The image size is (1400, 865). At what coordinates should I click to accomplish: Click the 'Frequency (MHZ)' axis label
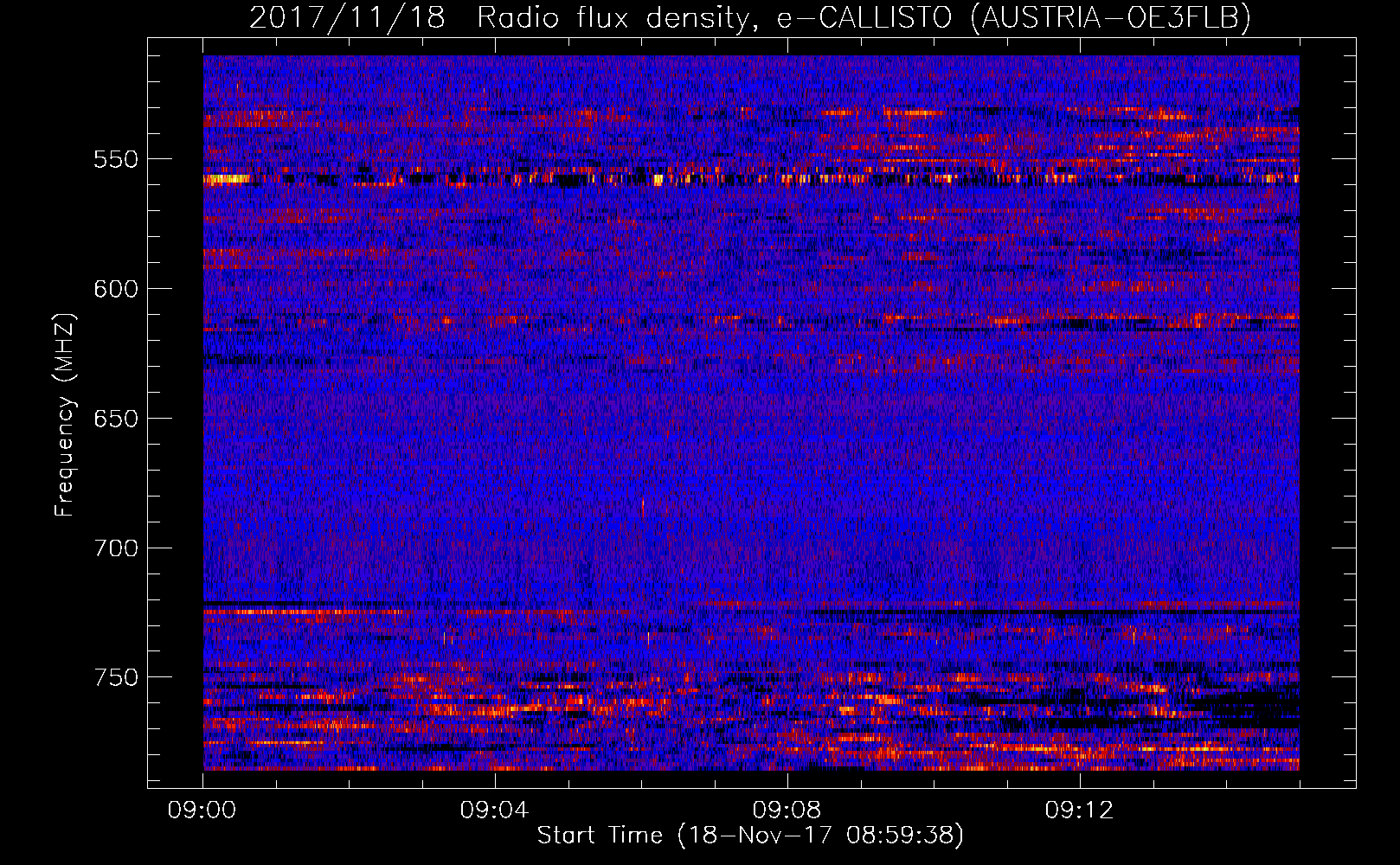point(65,415)
